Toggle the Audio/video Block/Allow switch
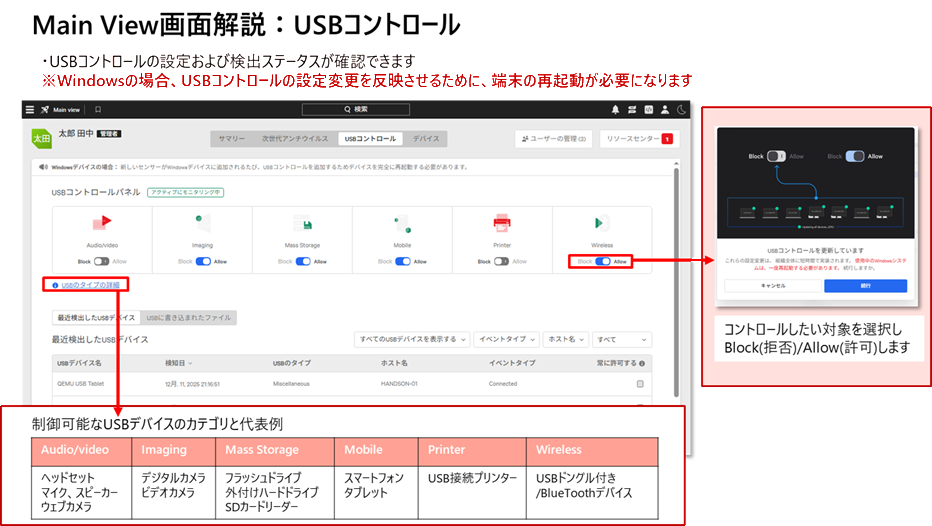 (x=102, y=261)
